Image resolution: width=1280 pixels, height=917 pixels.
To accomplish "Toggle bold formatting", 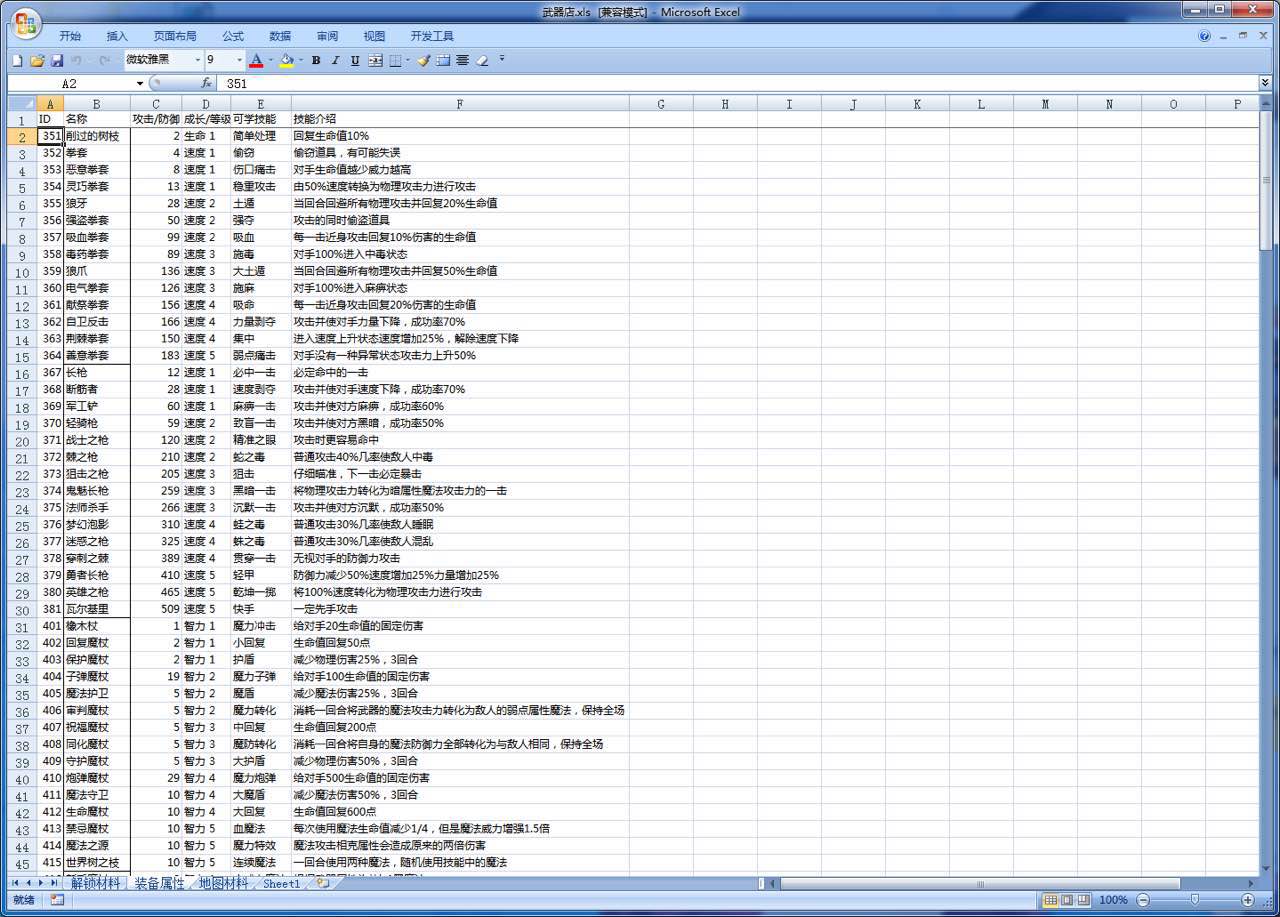I will coord(316,61).
